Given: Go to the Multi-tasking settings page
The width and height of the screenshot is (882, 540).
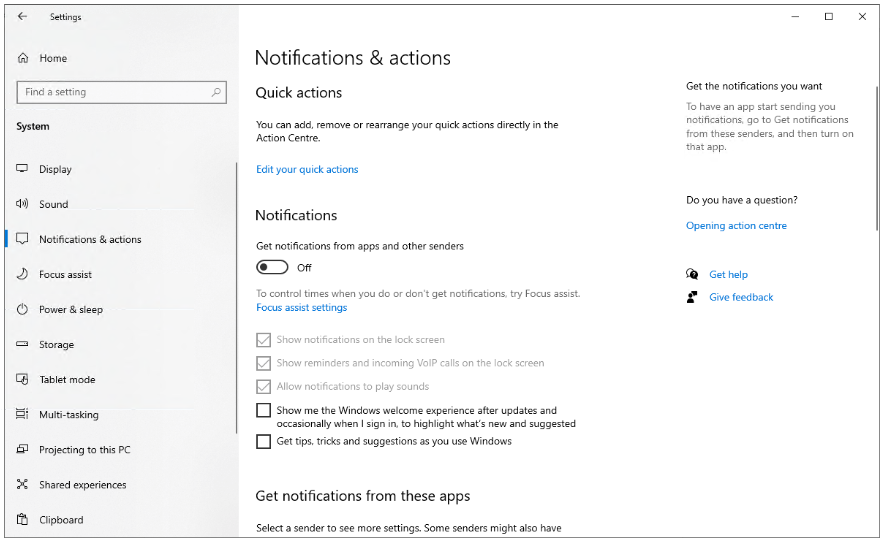Looking at the screenshot, I should click(68, 415).
